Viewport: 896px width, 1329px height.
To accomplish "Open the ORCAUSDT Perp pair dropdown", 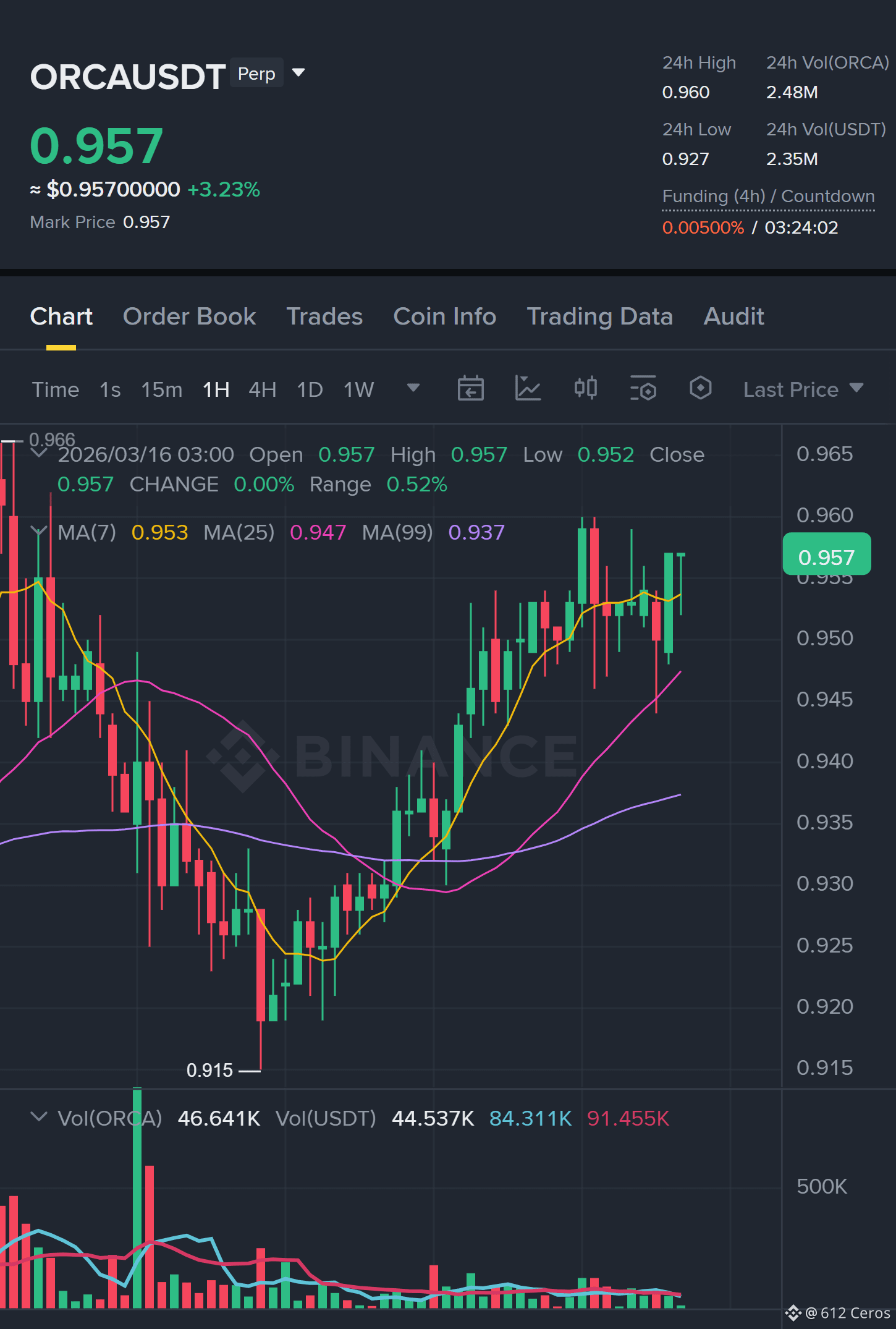I will [298, 73].
